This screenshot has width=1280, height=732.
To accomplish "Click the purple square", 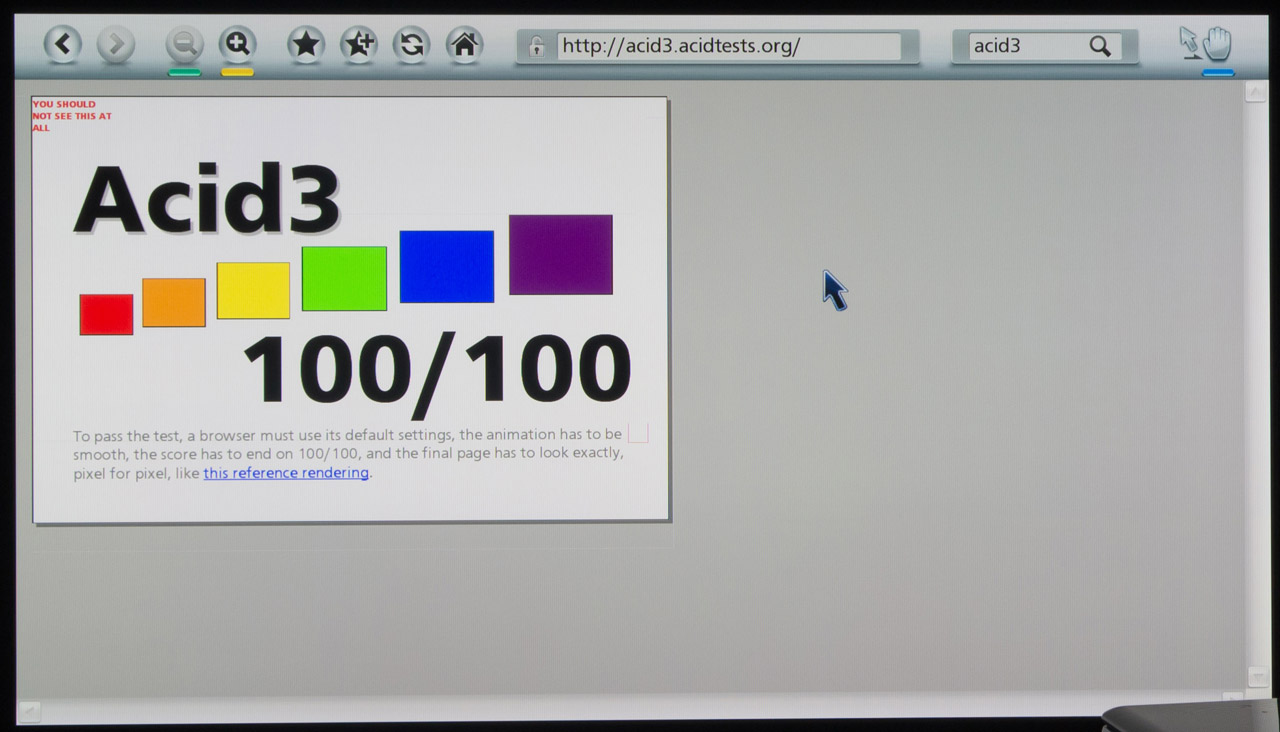I will click(561, 254).
